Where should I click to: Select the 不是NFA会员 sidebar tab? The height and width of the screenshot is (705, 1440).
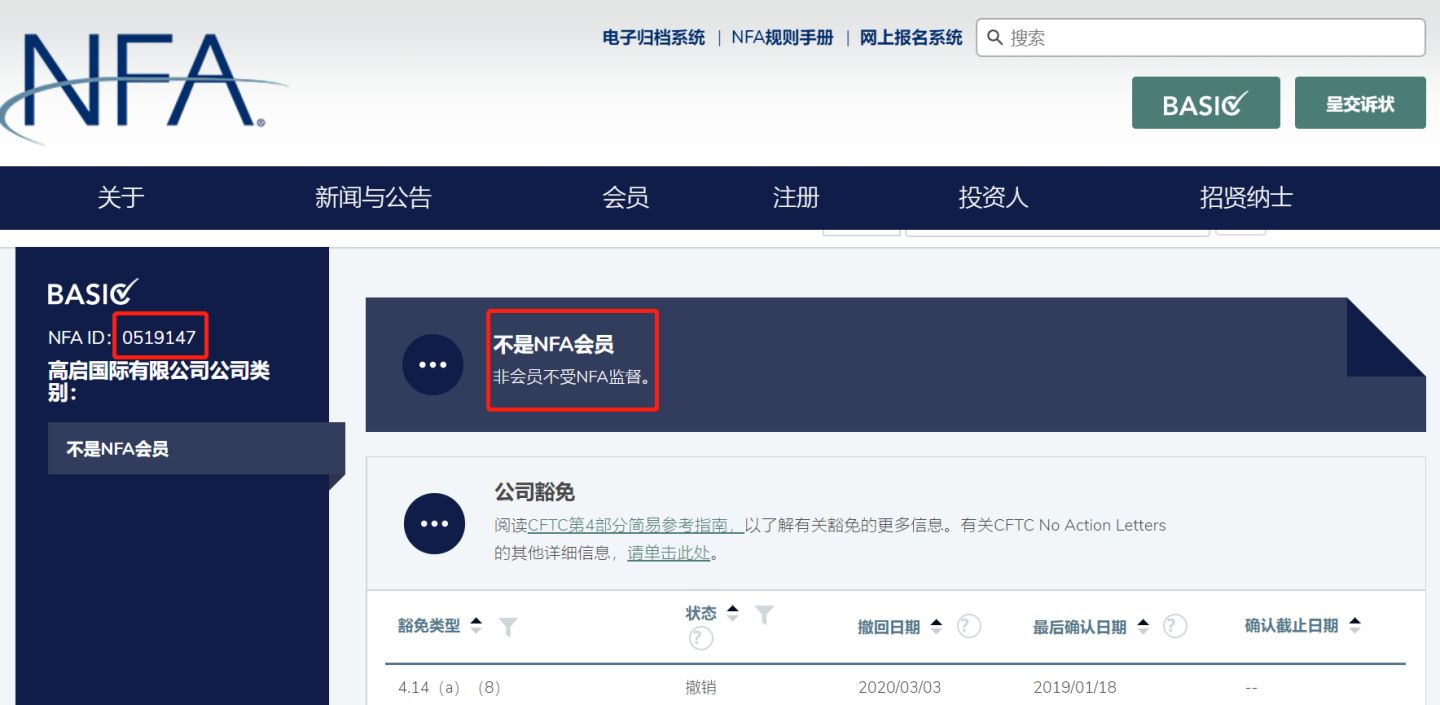tap(196, 448)
